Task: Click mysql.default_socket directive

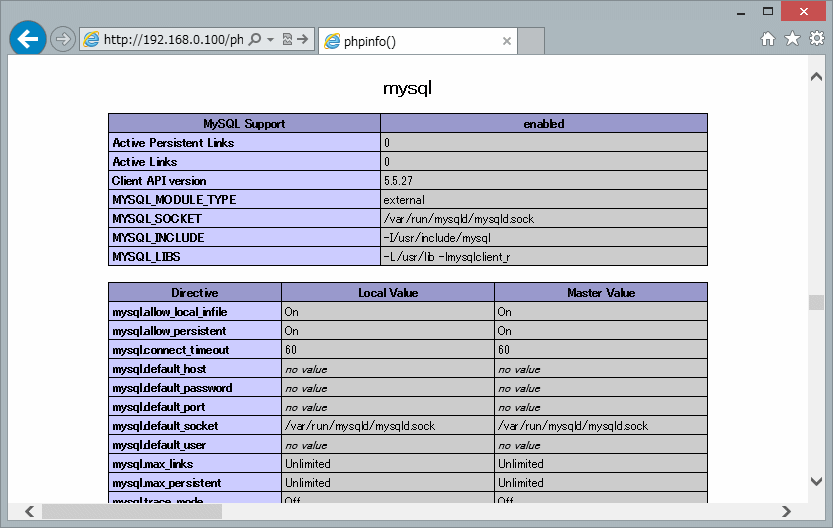Action: tap(165, 426)
